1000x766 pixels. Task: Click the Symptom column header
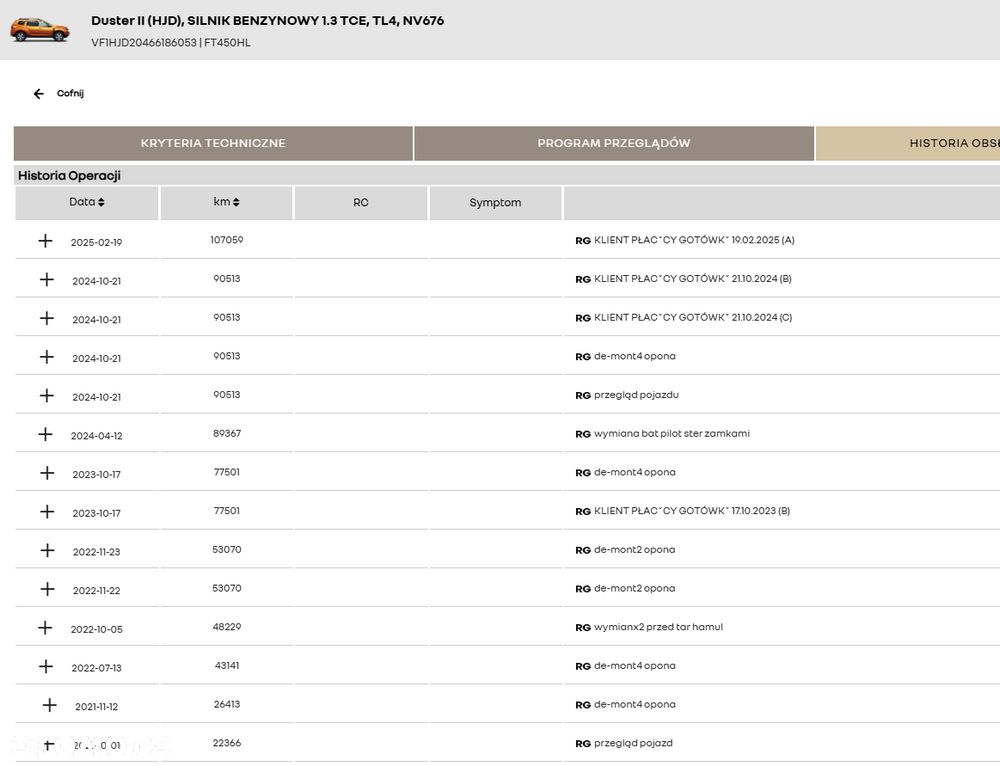[x=495, y=203]
